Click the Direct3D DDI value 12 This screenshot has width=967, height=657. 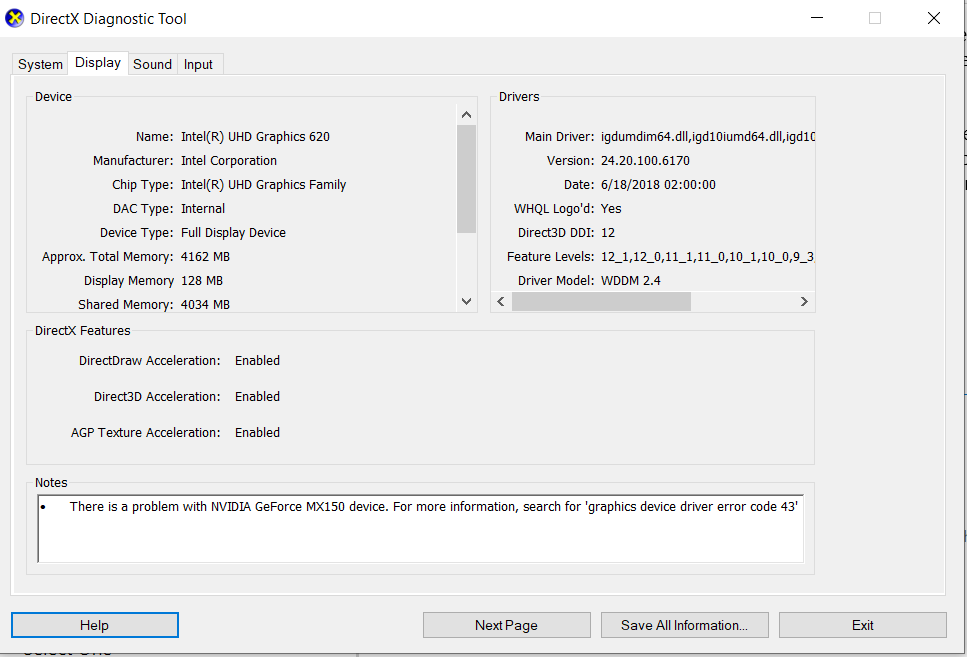(x=608, y=233)
